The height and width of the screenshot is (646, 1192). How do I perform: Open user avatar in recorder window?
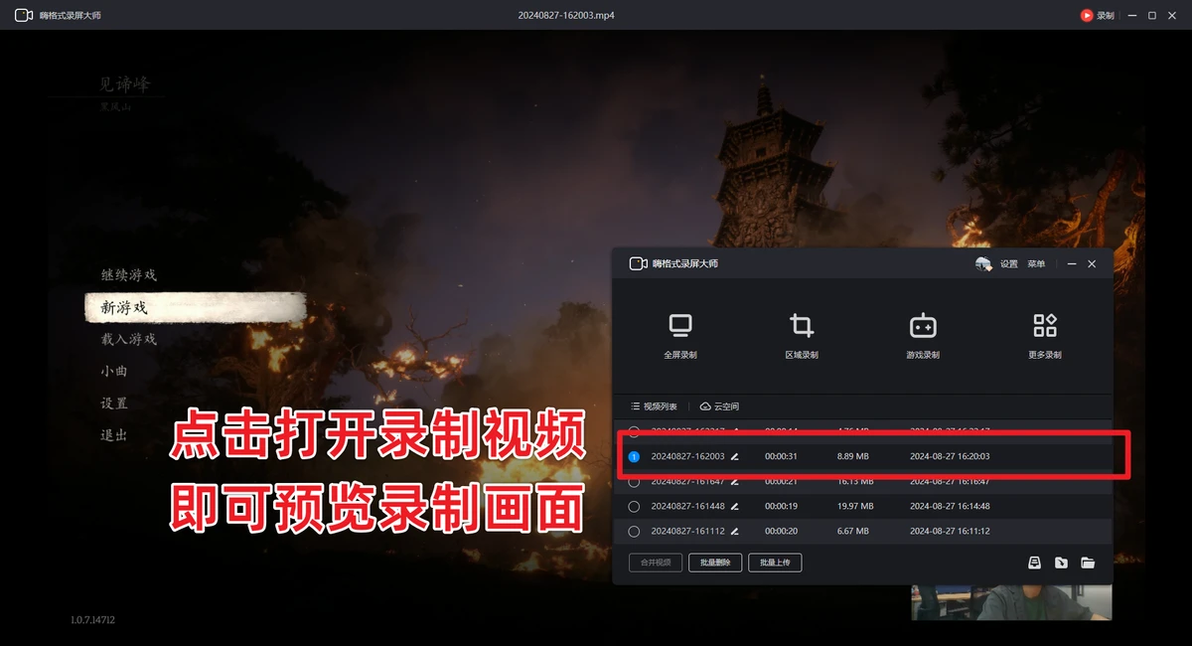click(983, 264)
